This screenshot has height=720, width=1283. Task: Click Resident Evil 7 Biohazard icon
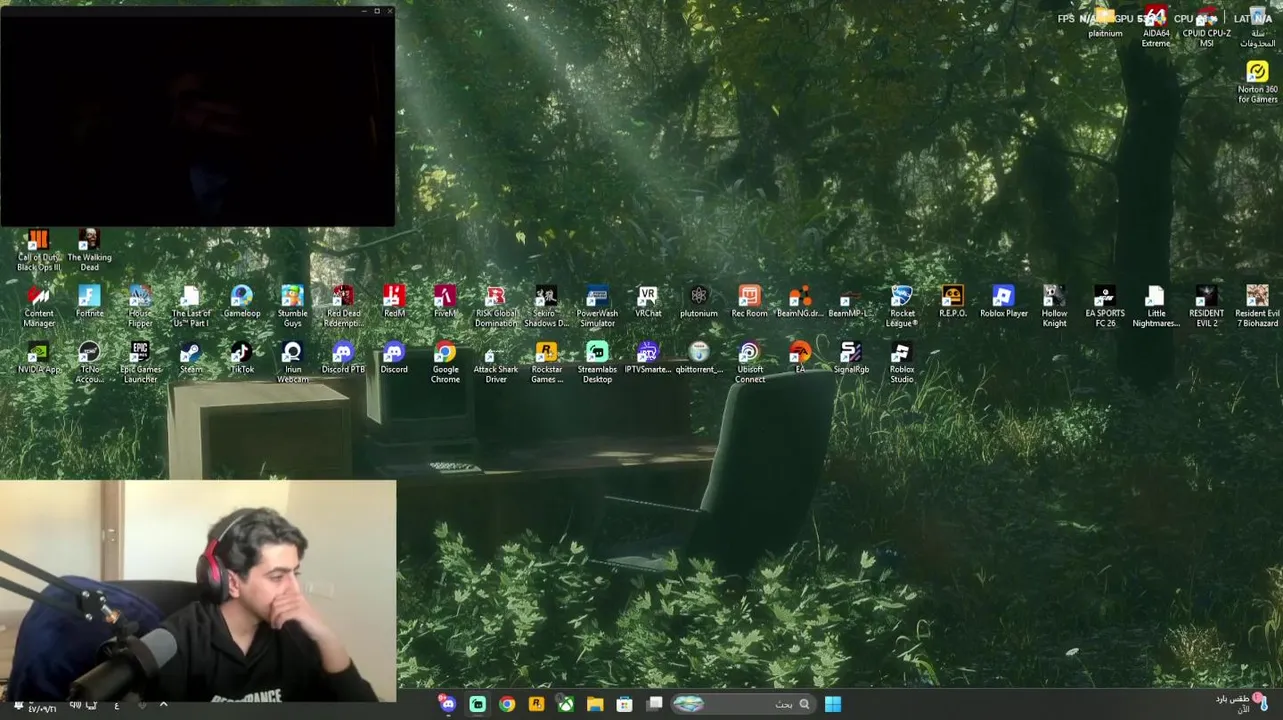(1257, 306)
